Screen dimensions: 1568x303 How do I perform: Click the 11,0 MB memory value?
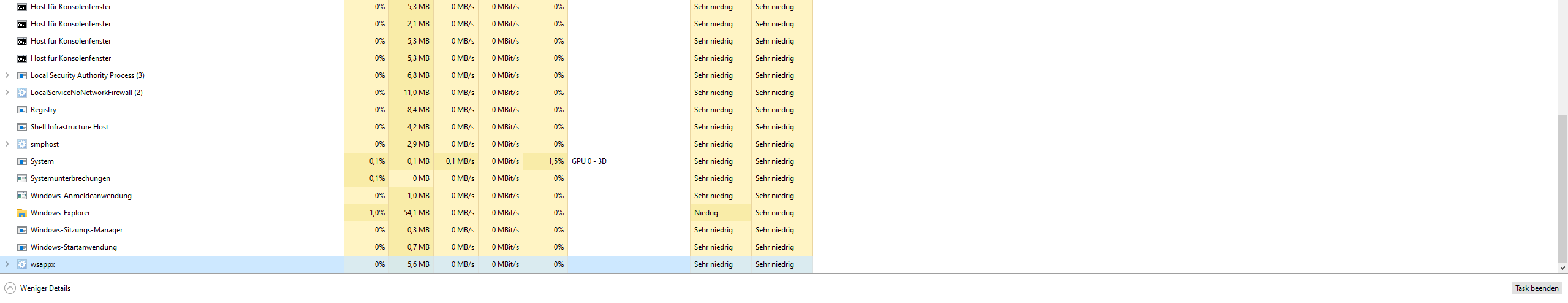tap(417, 93)
